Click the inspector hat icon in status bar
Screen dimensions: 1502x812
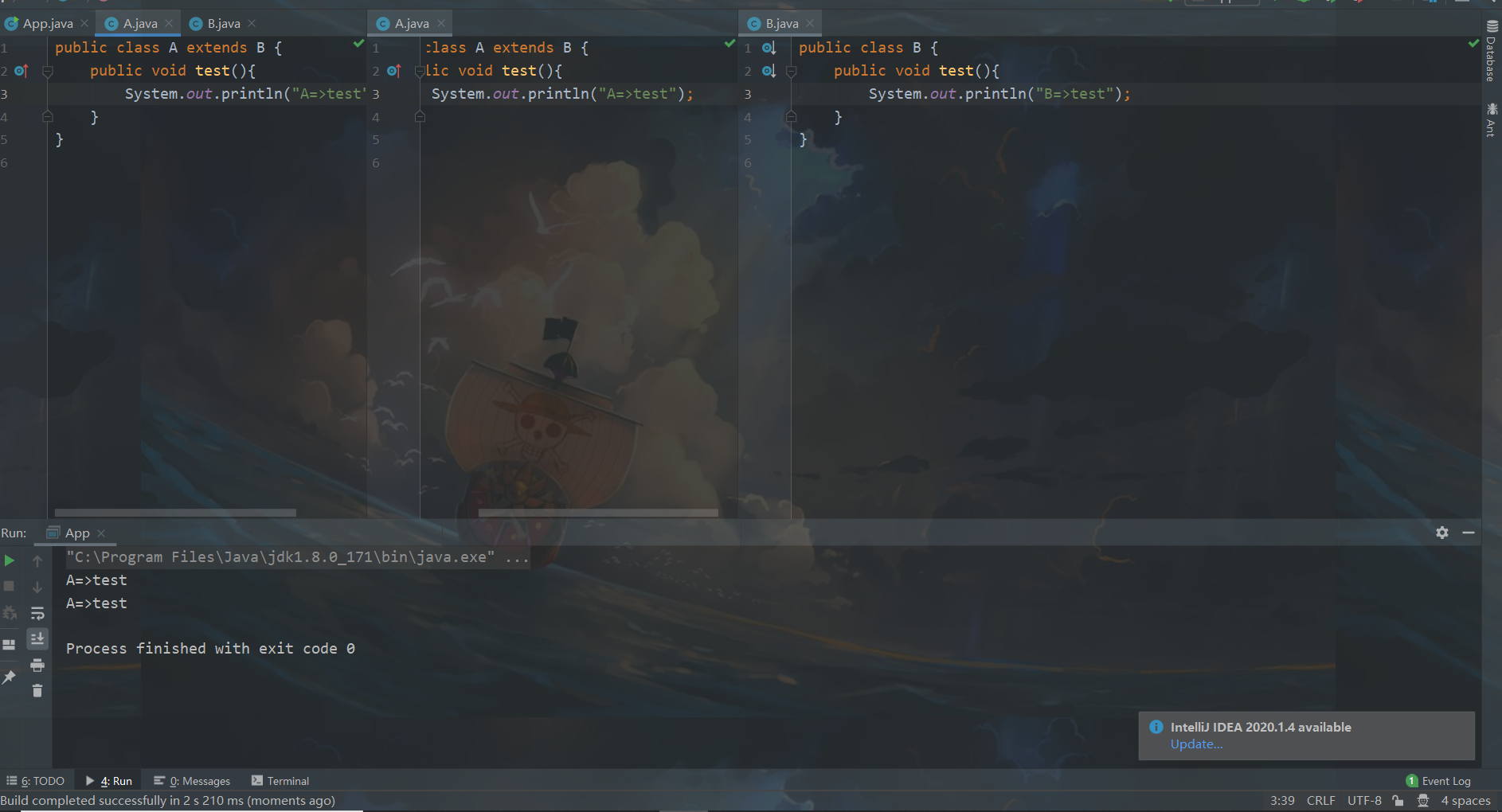tap(1423, 801)
